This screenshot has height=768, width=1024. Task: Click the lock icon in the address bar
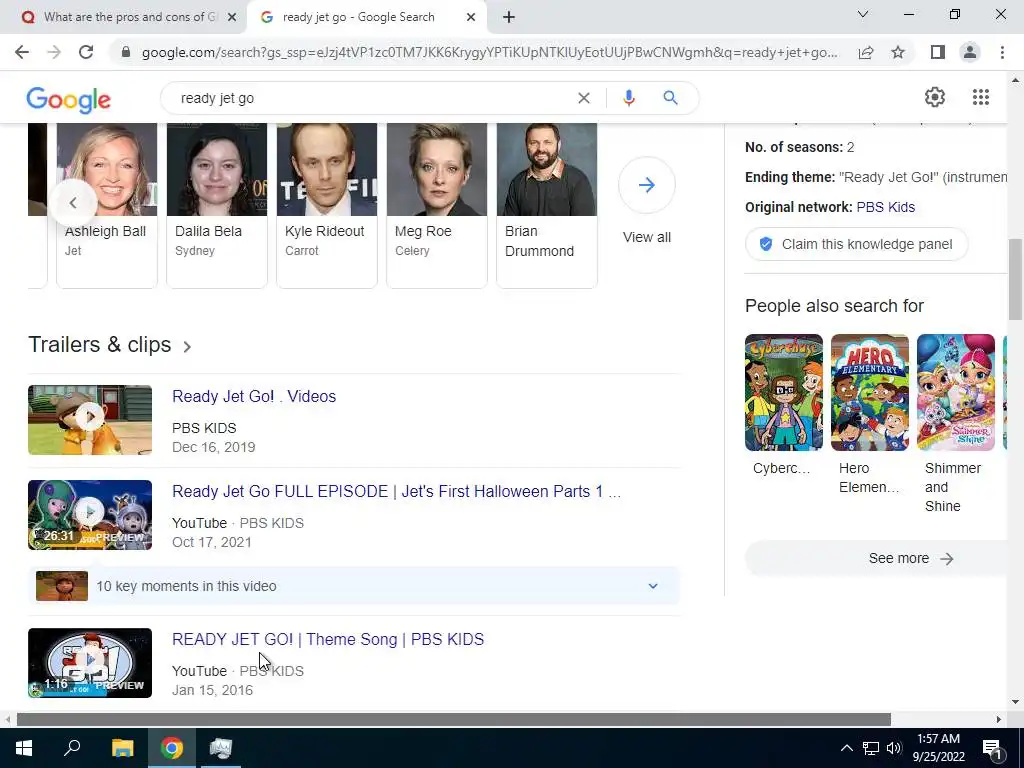click(126, 52)
